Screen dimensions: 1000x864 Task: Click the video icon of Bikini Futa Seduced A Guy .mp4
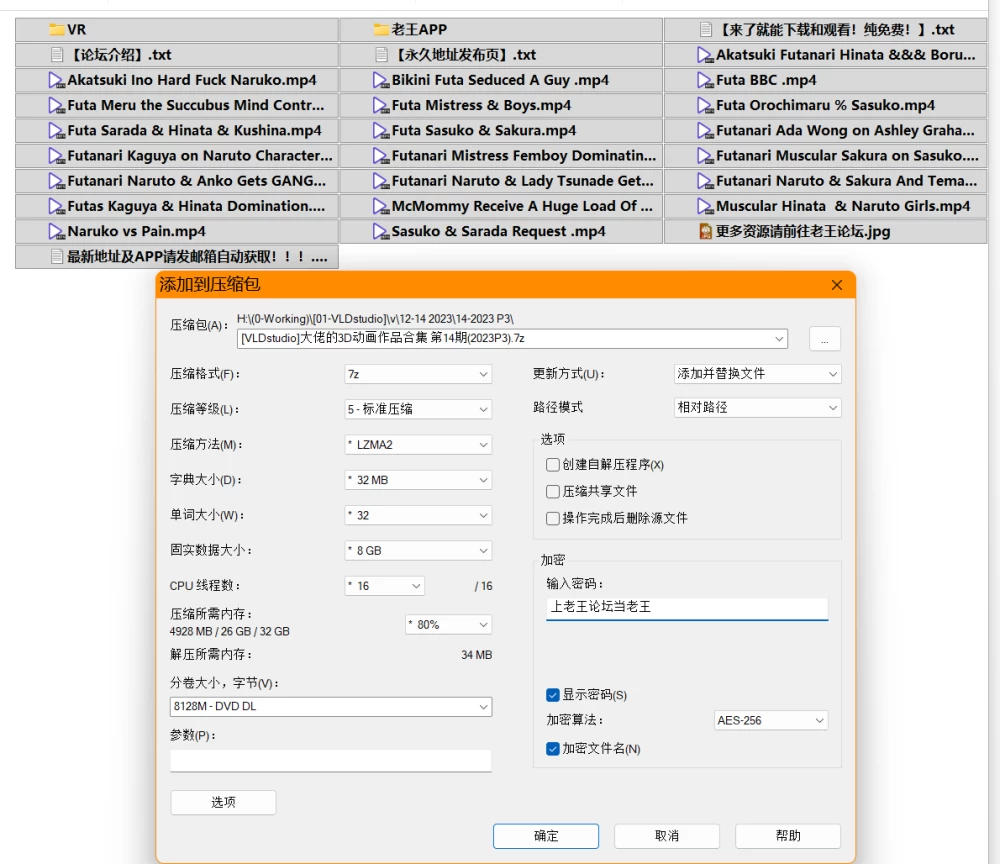(x=381, y=80)
